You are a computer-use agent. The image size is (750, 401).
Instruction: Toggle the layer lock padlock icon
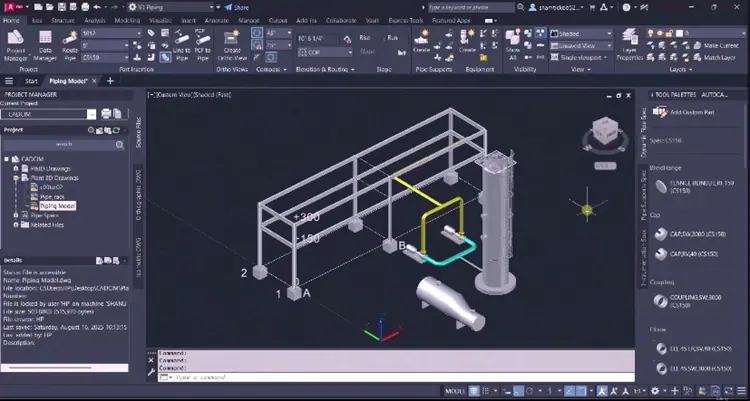pos(667,33)
